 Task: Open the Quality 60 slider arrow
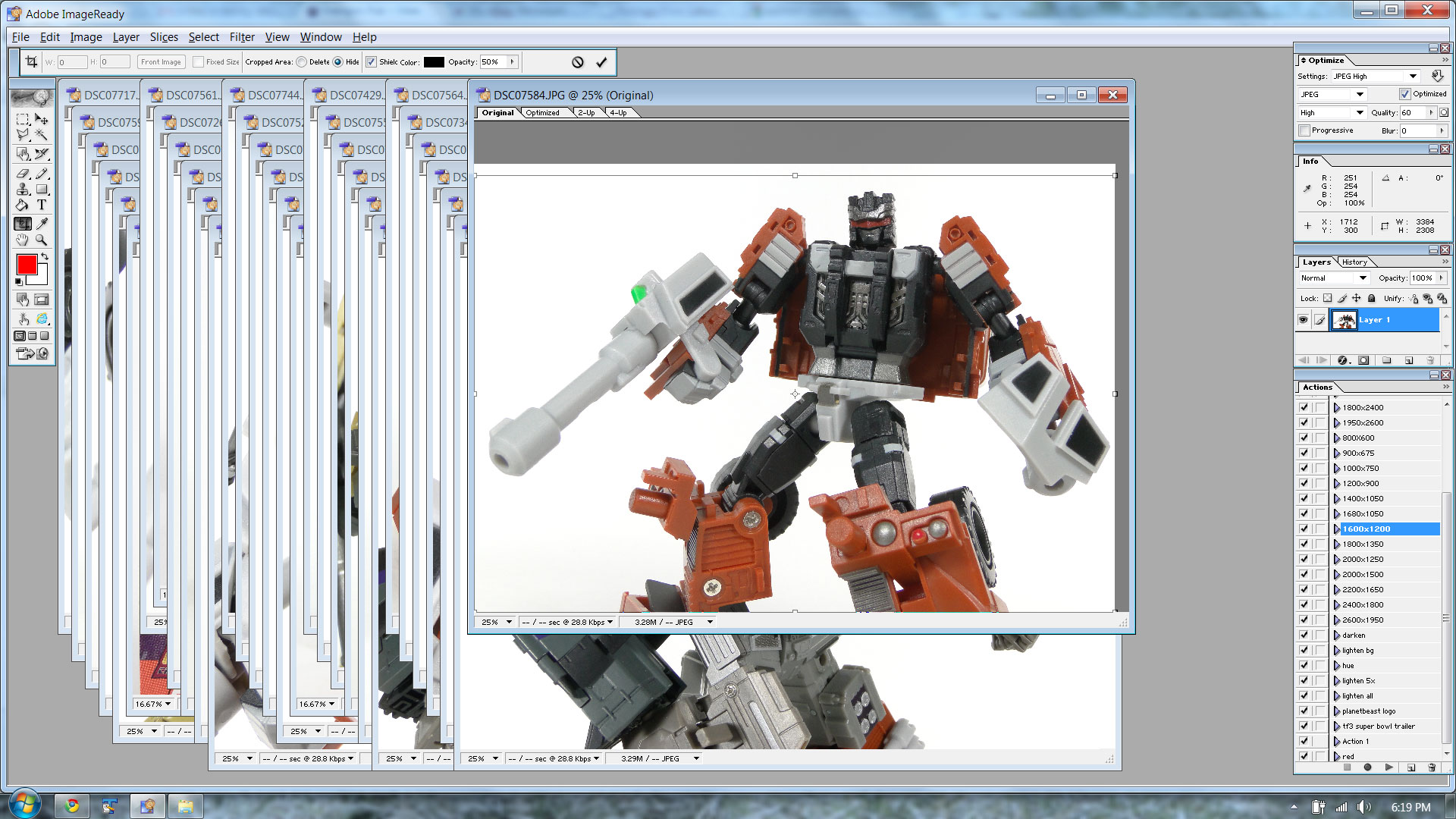(1431, 112)
